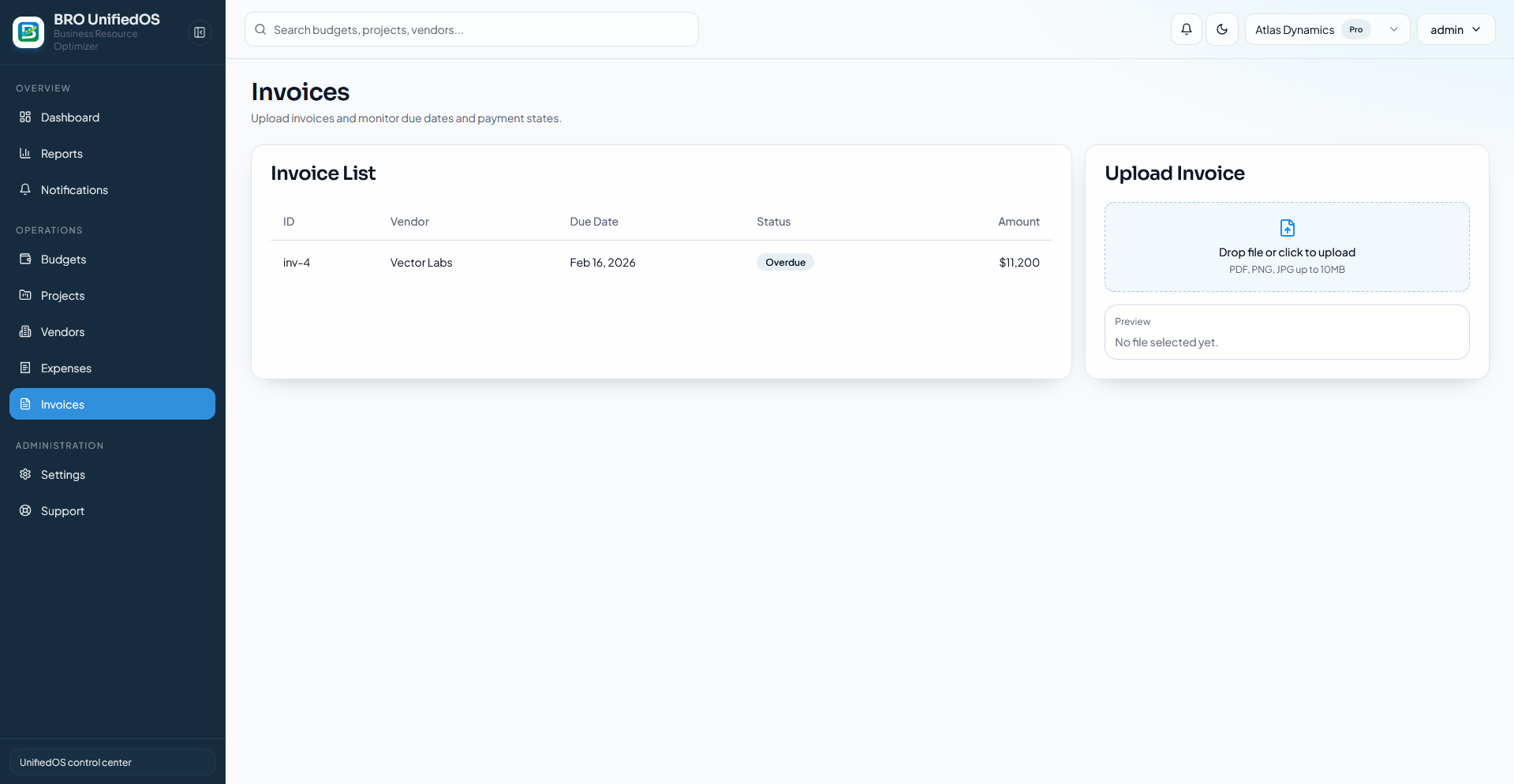Click the Vendors building icon

[x=25, y=332]
